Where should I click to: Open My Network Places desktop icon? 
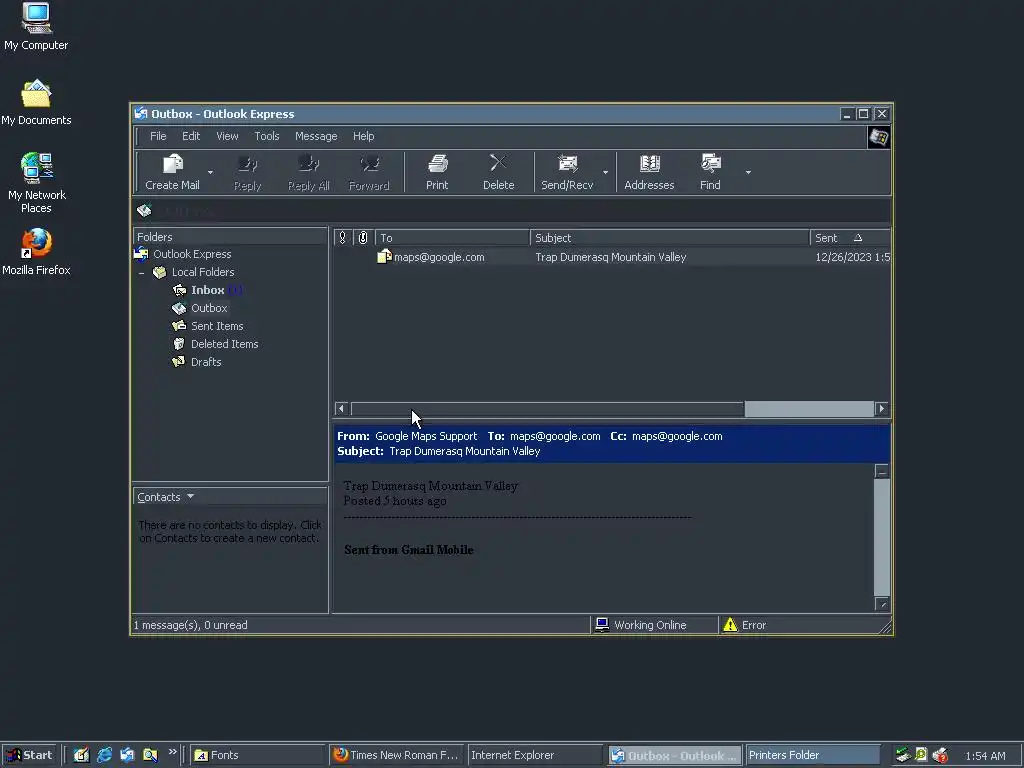click(x=36, y=183)
